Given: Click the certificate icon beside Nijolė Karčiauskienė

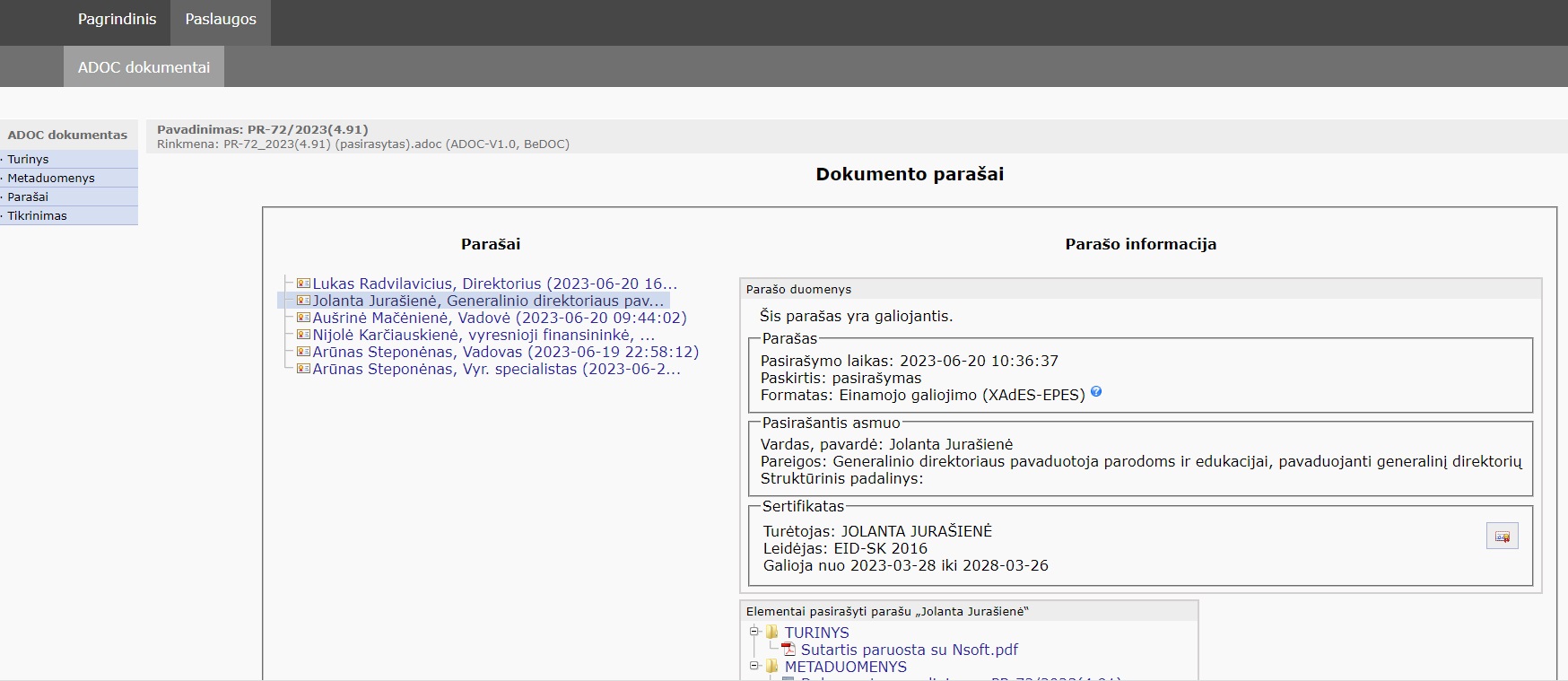Looking at the screenshot, I should [303, 335].
